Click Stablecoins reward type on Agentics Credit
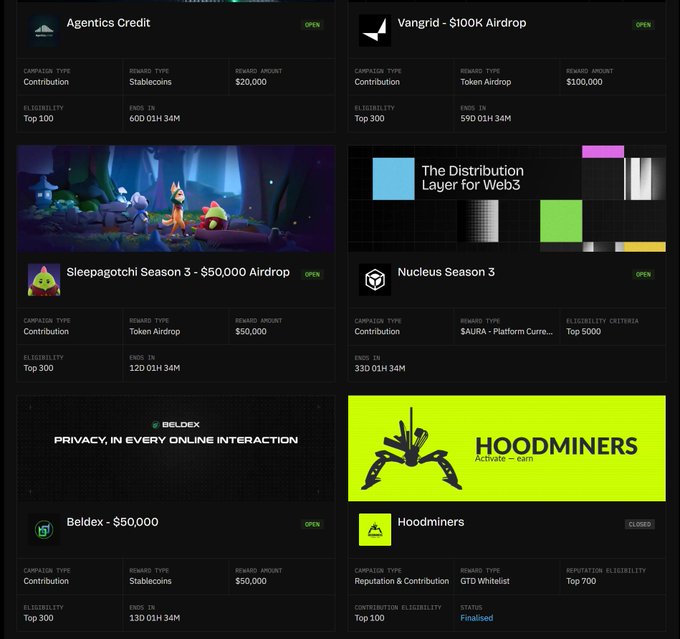Image resolution: width=680 pixels, height=639 pixels. click(150, 82)
